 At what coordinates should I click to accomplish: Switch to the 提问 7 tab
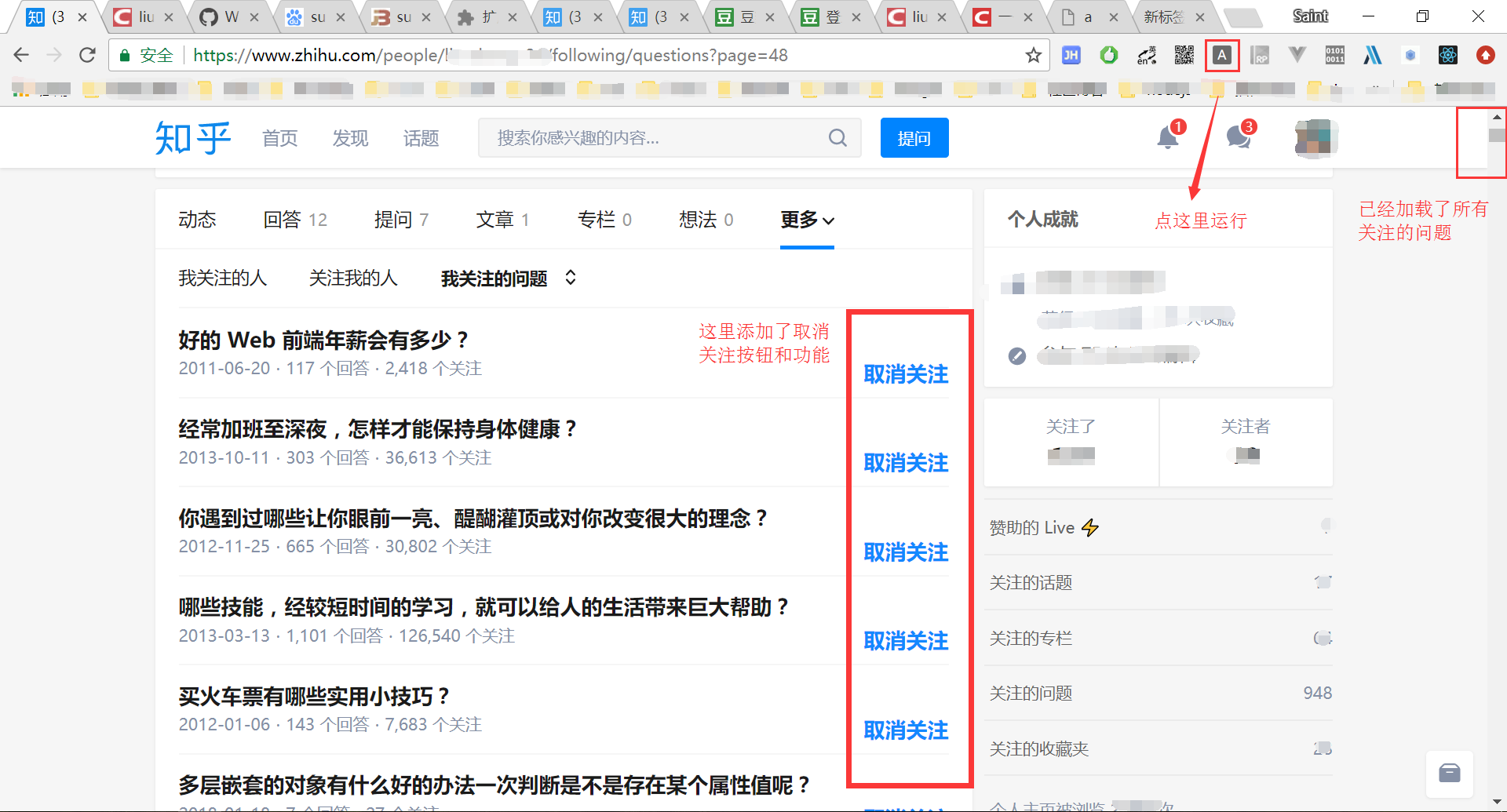pyautogui.click(x=401, y=220)
